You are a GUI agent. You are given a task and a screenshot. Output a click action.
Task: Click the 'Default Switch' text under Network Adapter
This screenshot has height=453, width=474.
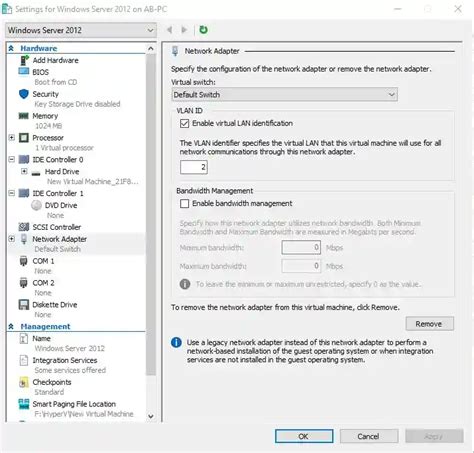(57, 249)
